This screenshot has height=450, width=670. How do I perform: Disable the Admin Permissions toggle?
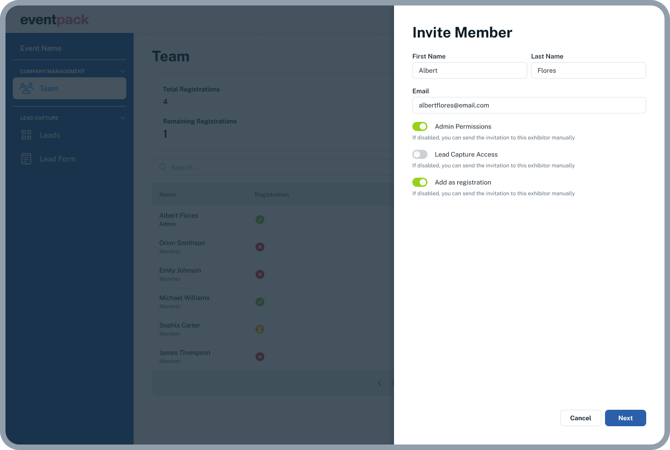(420, 127)
